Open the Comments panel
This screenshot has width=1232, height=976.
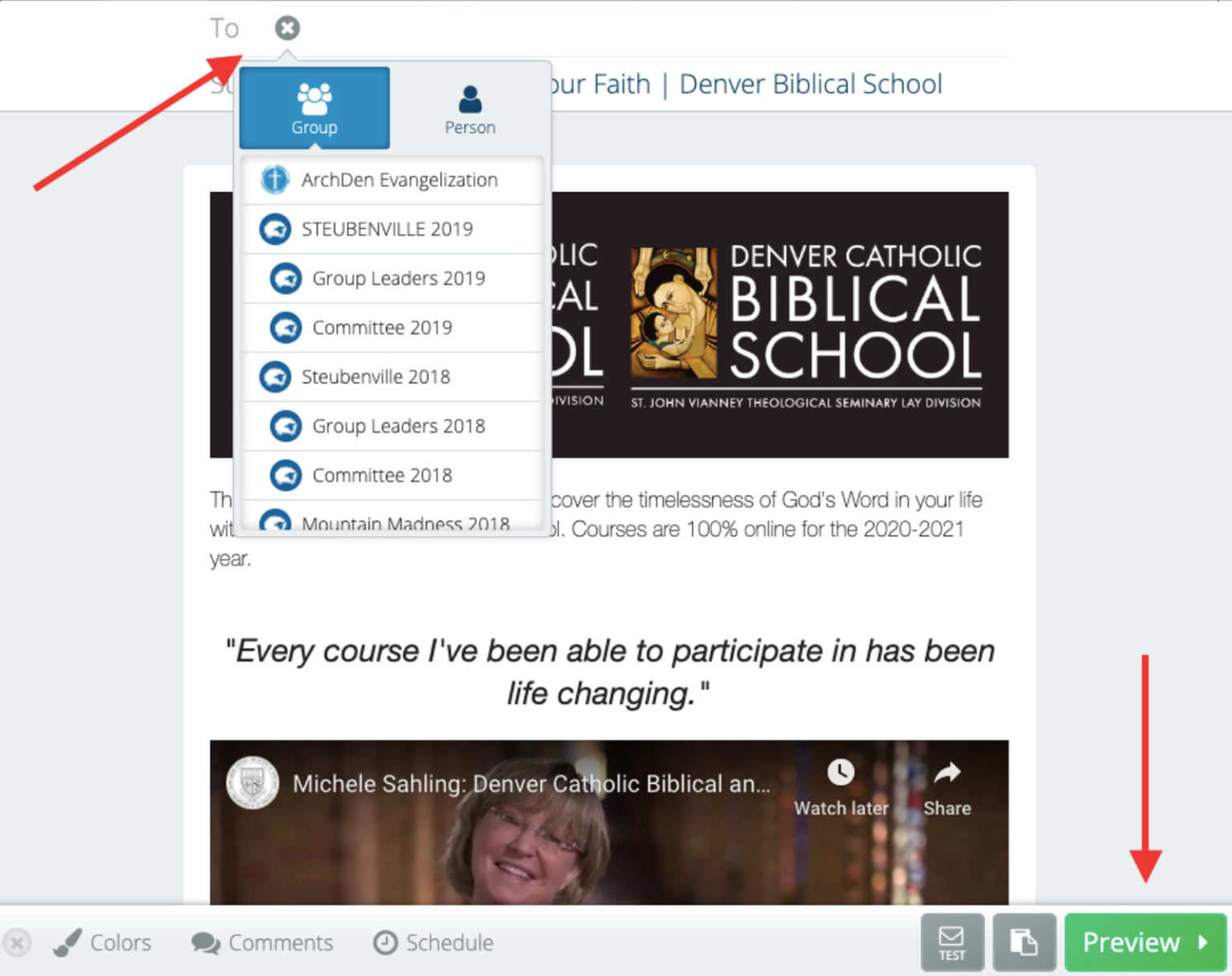click(262, 942)
